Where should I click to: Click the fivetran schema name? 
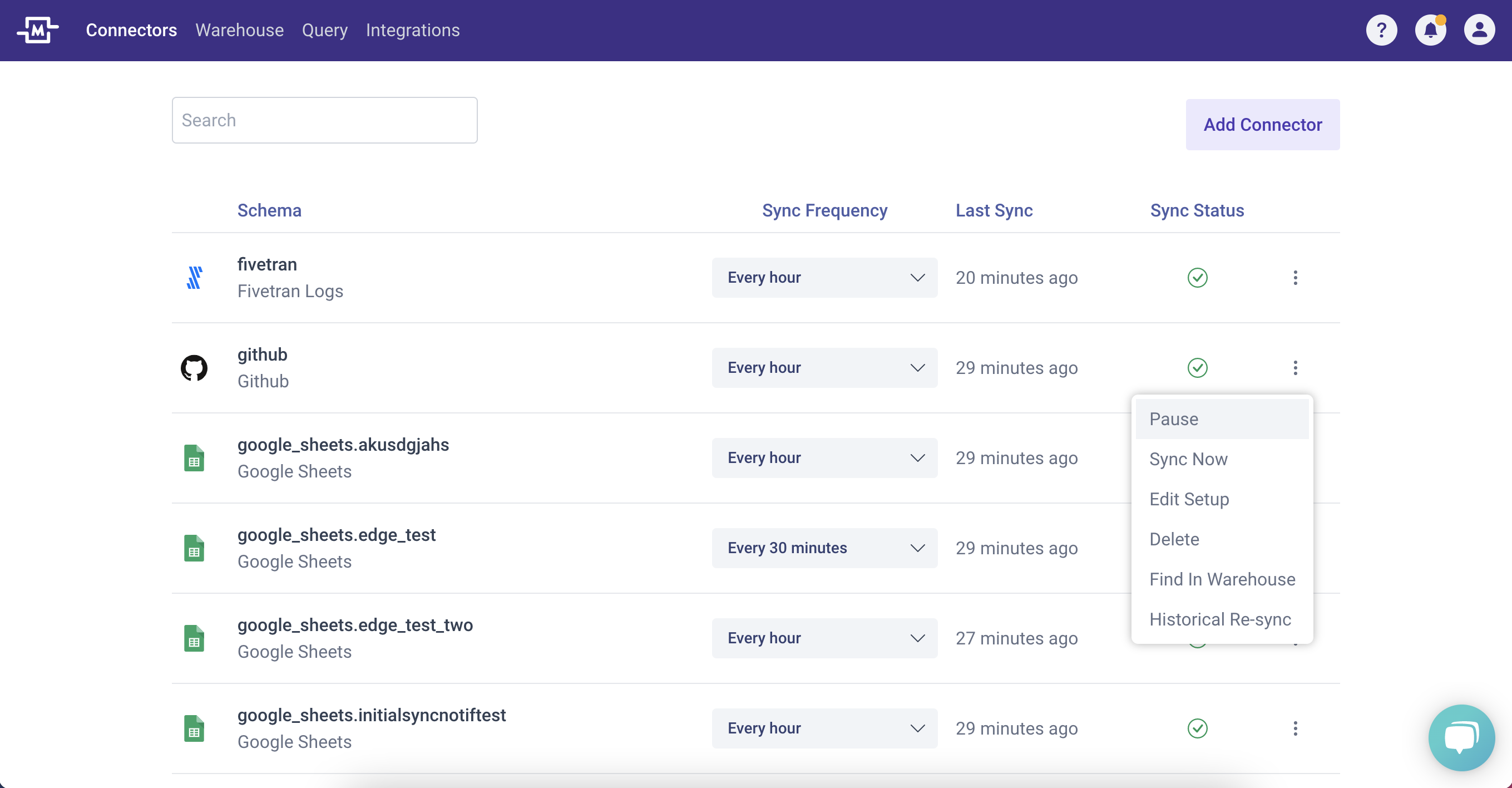267,264
